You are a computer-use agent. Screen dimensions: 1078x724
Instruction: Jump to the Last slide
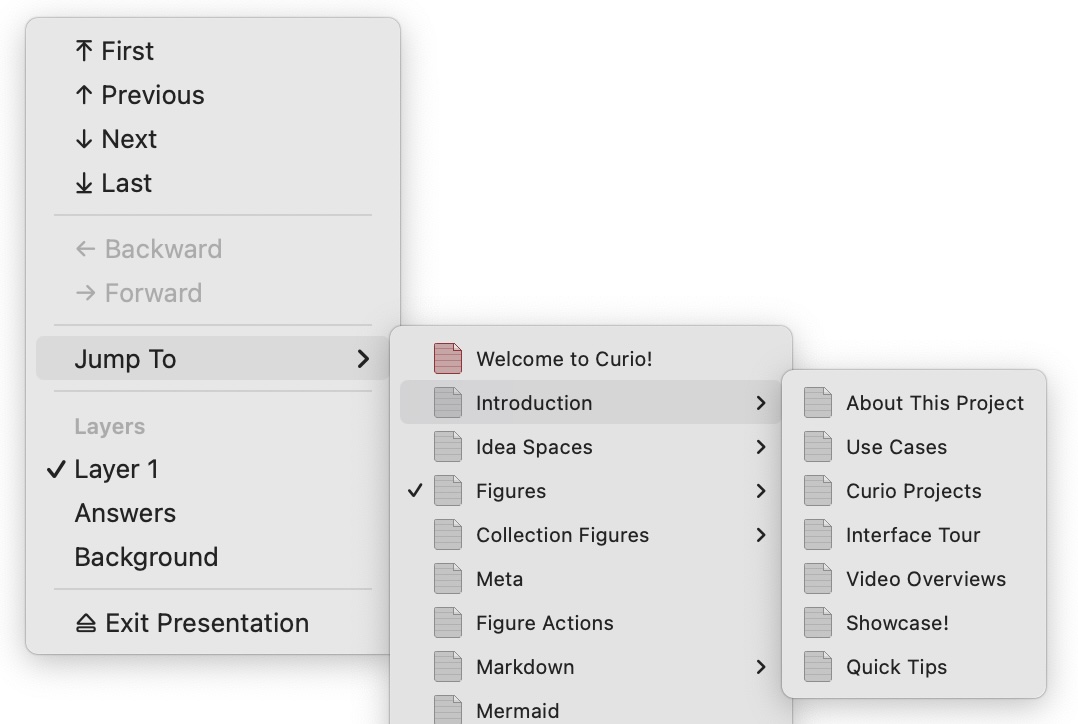point(213,183)
